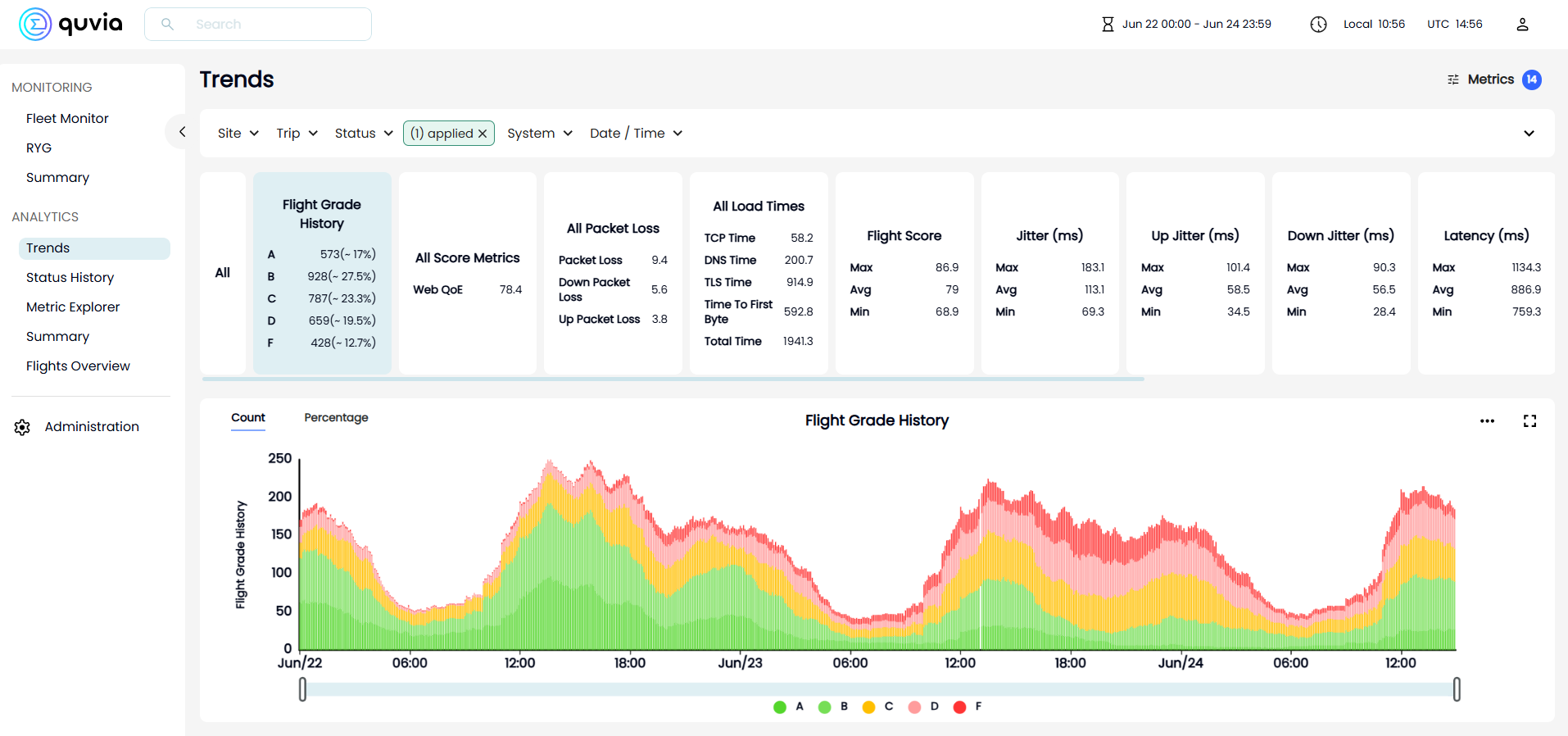The width and height of the screenshot is (1568, 736).
Task: Click the Jun/23 timeline label on chart
Action: 740,663
